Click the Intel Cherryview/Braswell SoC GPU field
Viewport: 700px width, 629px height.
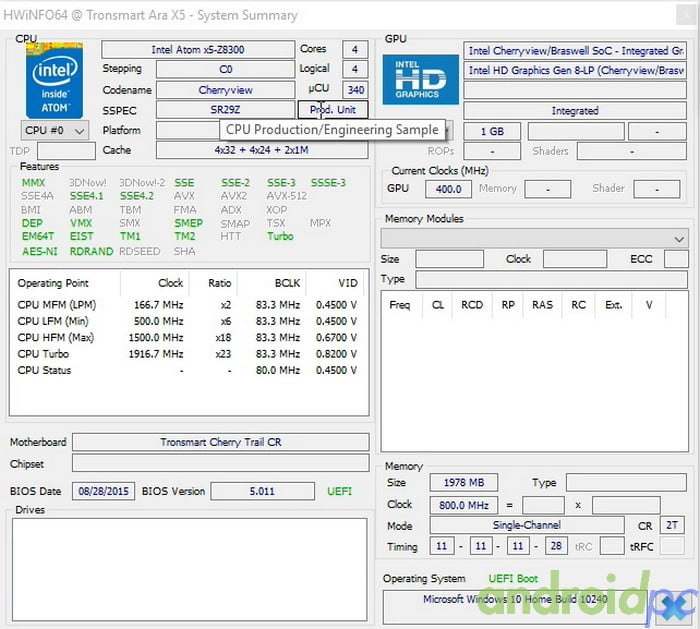pyautogui.click(x=575, y=50)
